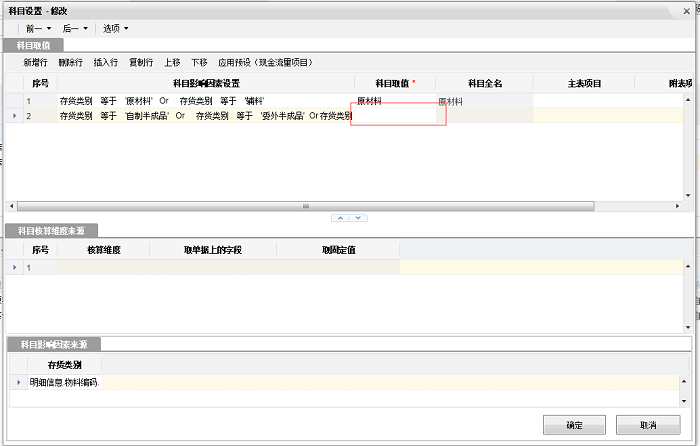Click 删除行 to delete the row
Viewport: 700px width, 446px height.
(x=70, y=62)
